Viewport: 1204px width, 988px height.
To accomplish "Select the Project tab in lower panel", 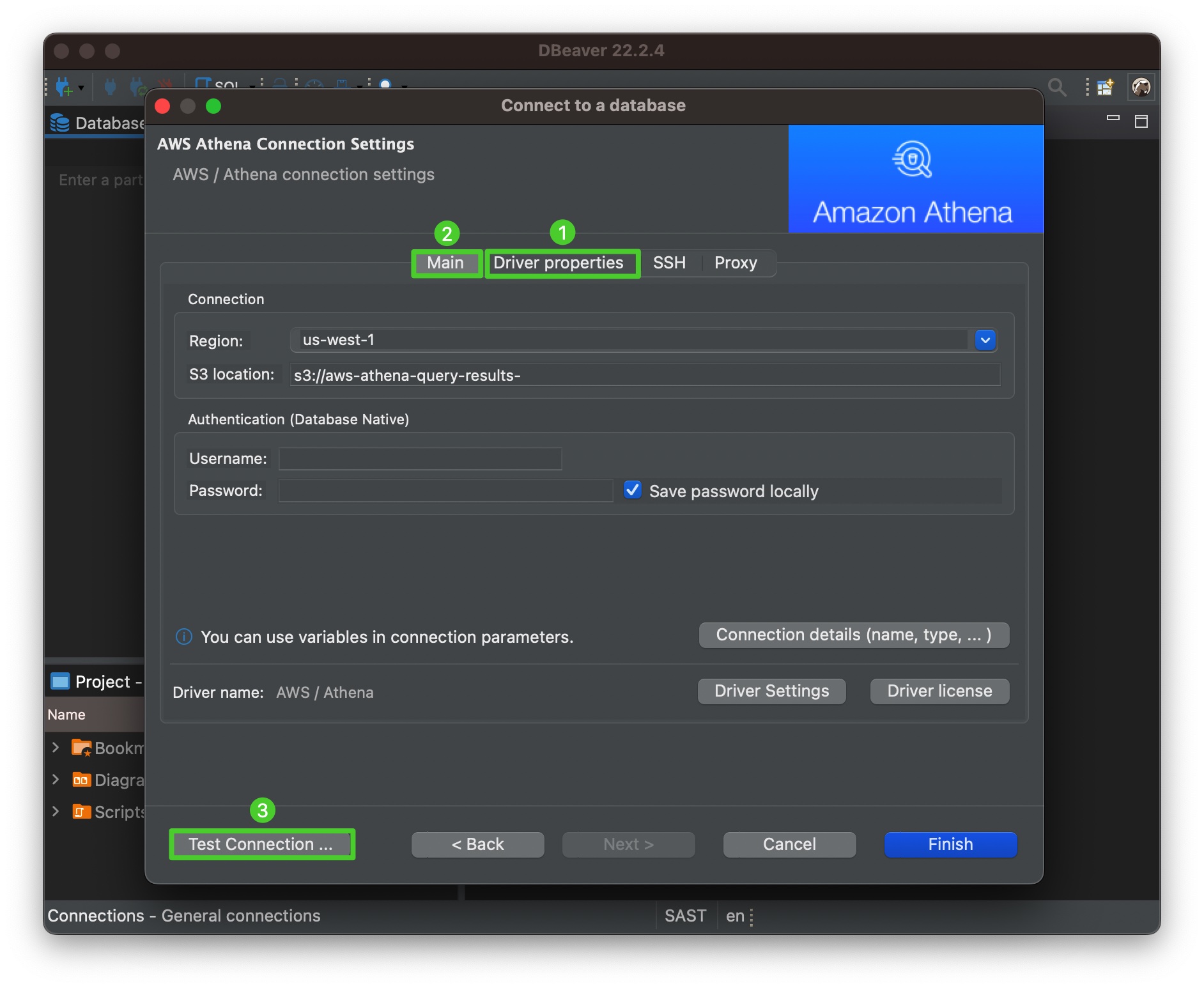I will coord(96,681).
